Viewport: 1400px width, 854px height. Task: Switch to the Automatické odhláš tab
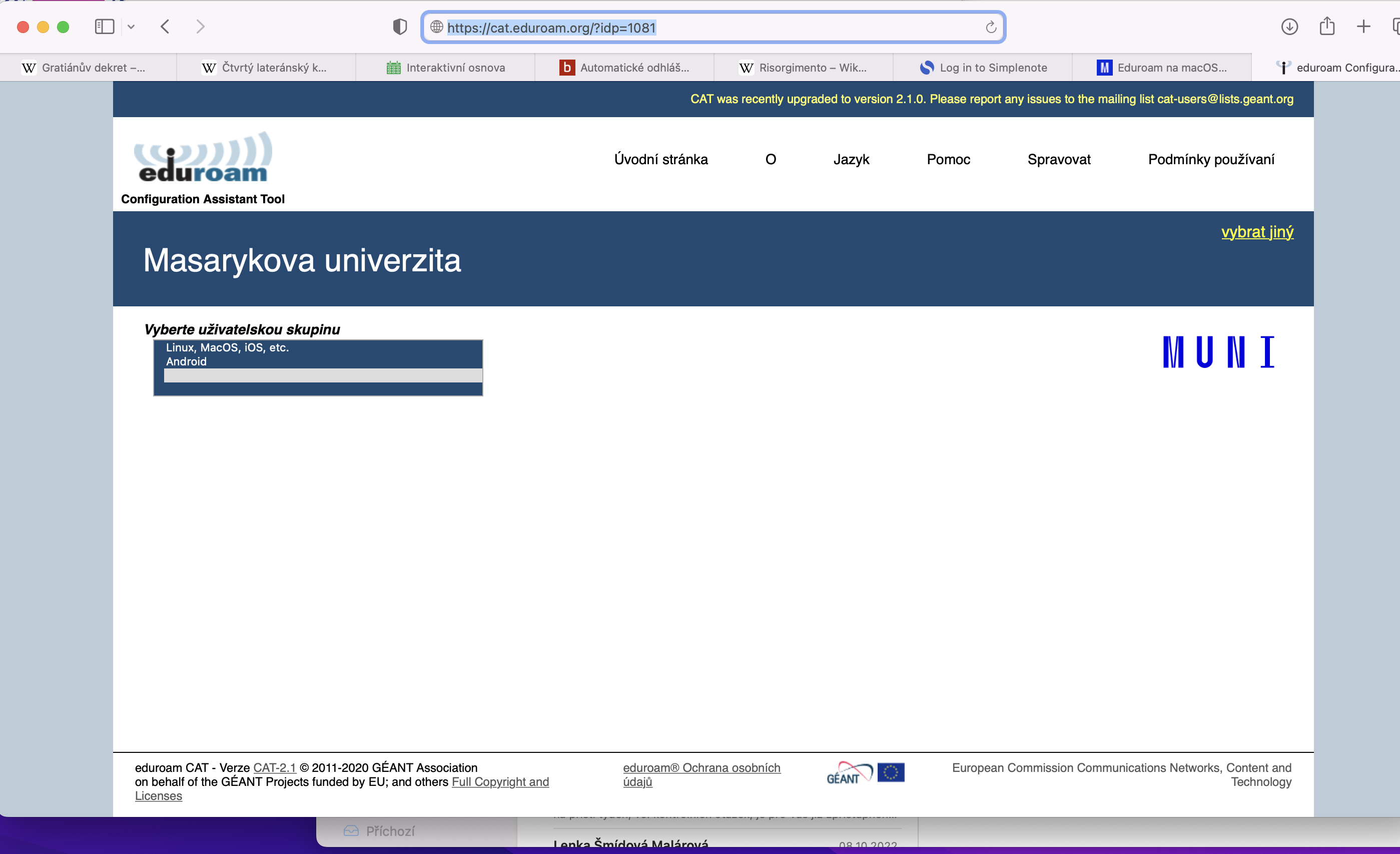(x=624, y=68)
